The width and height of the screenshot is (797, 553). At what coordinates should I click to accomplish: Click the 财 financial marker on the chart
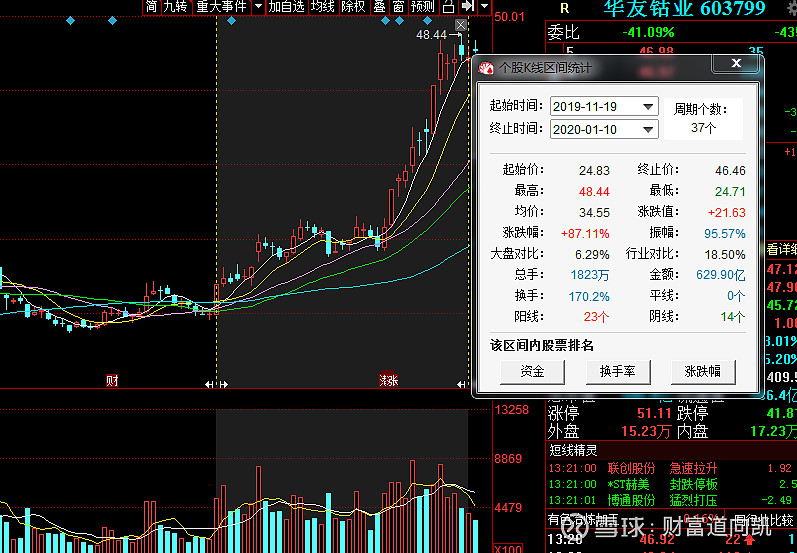tap(112, 381)
